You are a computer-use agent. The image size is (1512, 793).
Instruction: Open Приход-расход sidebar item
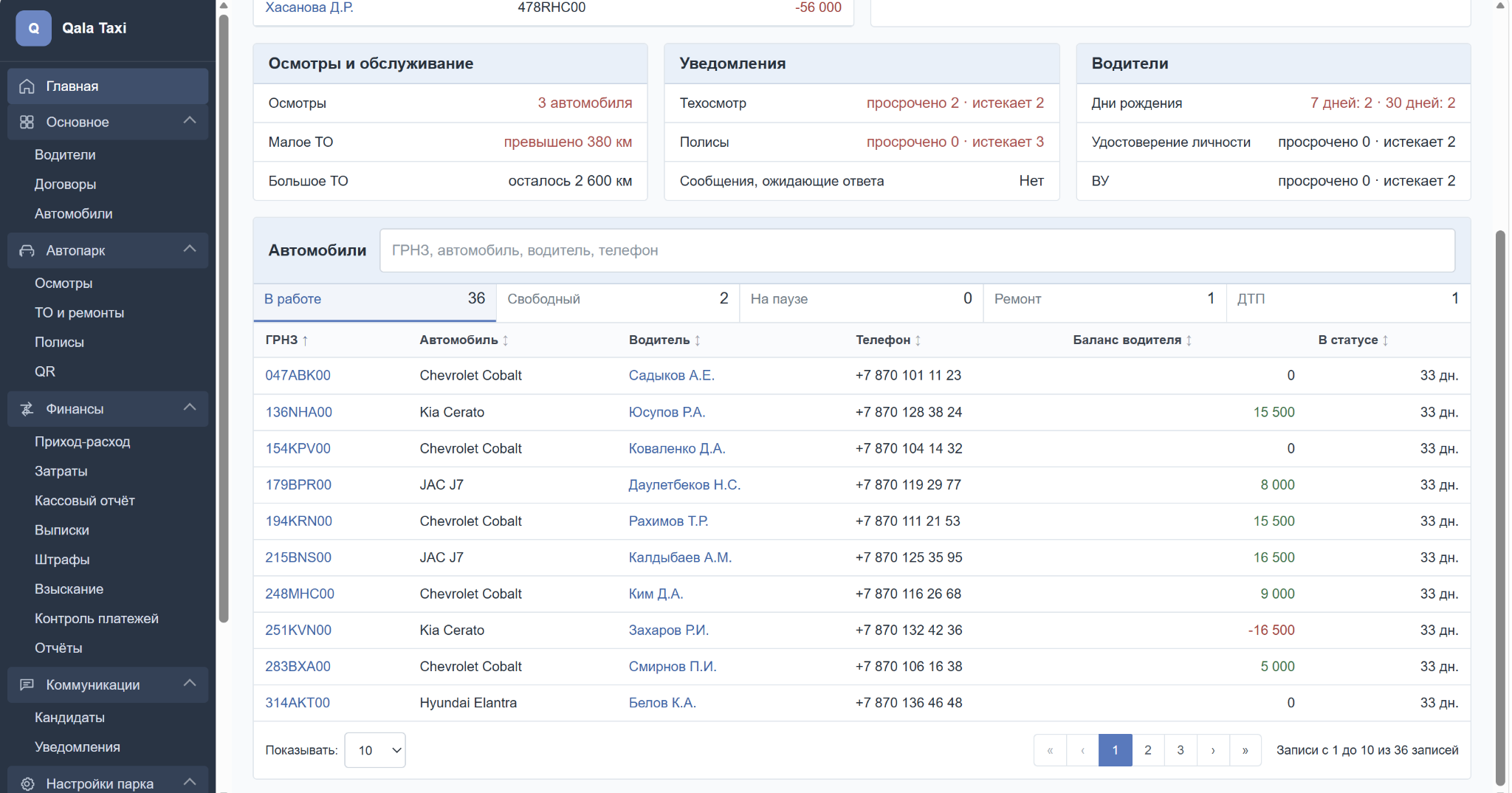(x=83, y=442)
